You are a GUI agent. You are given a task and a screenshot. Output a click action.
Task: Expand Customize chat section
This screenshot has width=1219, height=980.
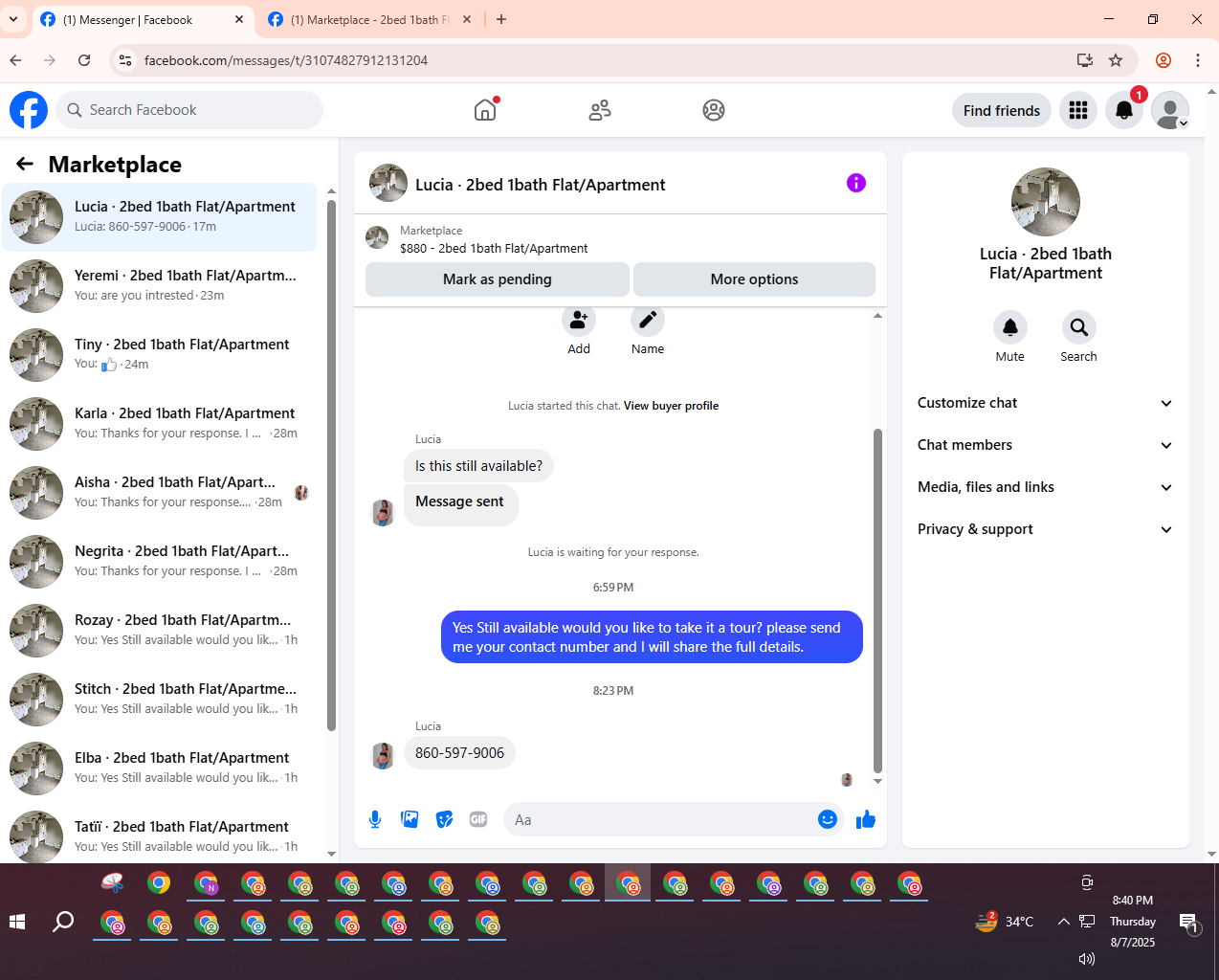pyautogui.click(x=1045, y=403)
